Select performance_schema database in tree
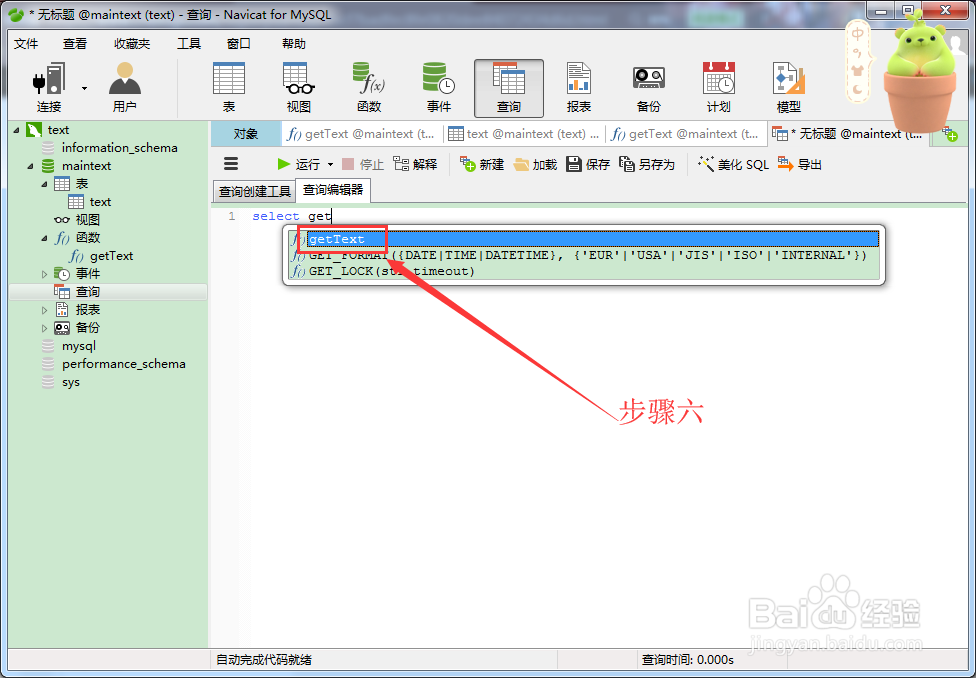Screen dimensions: 976x678 123,364
